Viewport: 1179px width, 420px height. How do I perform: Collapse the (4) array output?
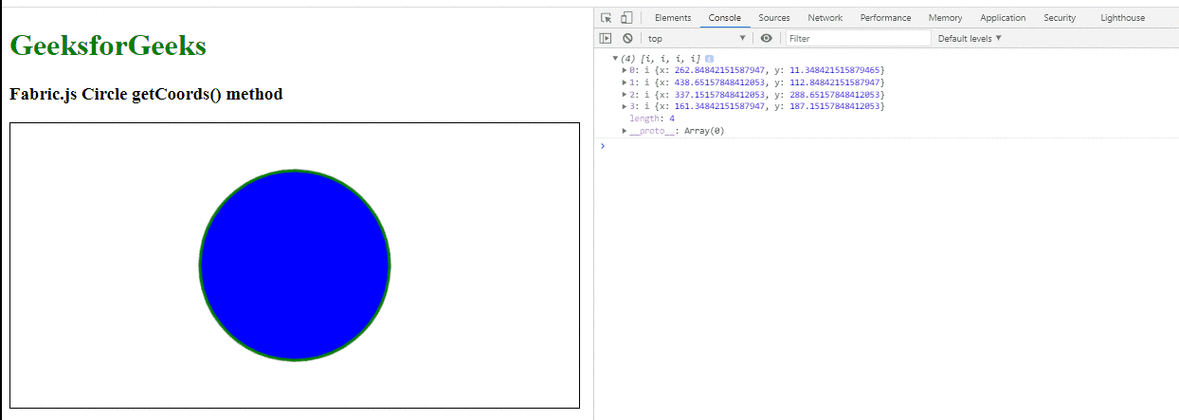click(x=615, y=59)
